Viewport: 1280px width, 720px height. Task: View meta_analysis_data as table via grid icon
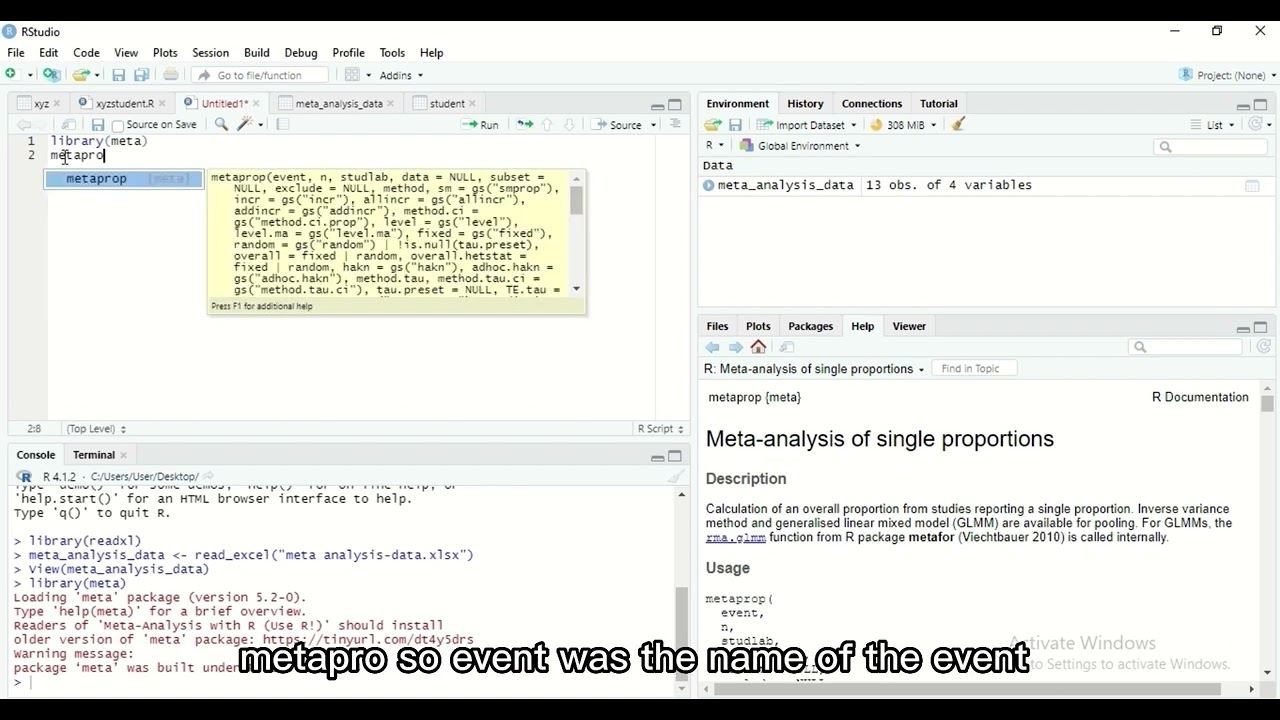1252,186
